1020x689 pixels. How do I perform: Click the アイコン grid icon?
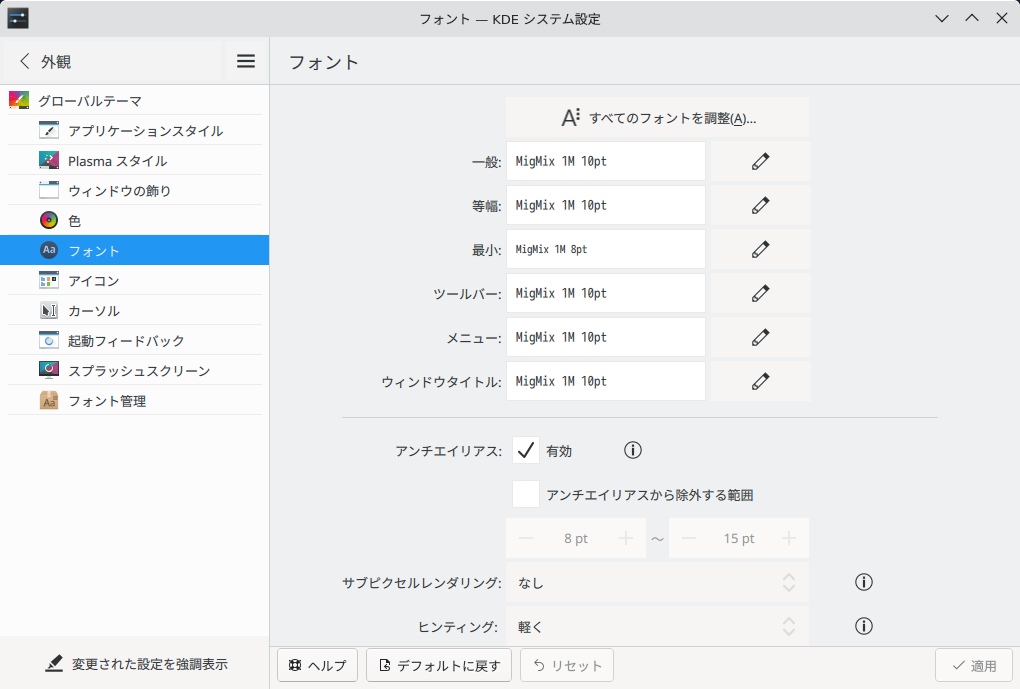tap(49, 280)
